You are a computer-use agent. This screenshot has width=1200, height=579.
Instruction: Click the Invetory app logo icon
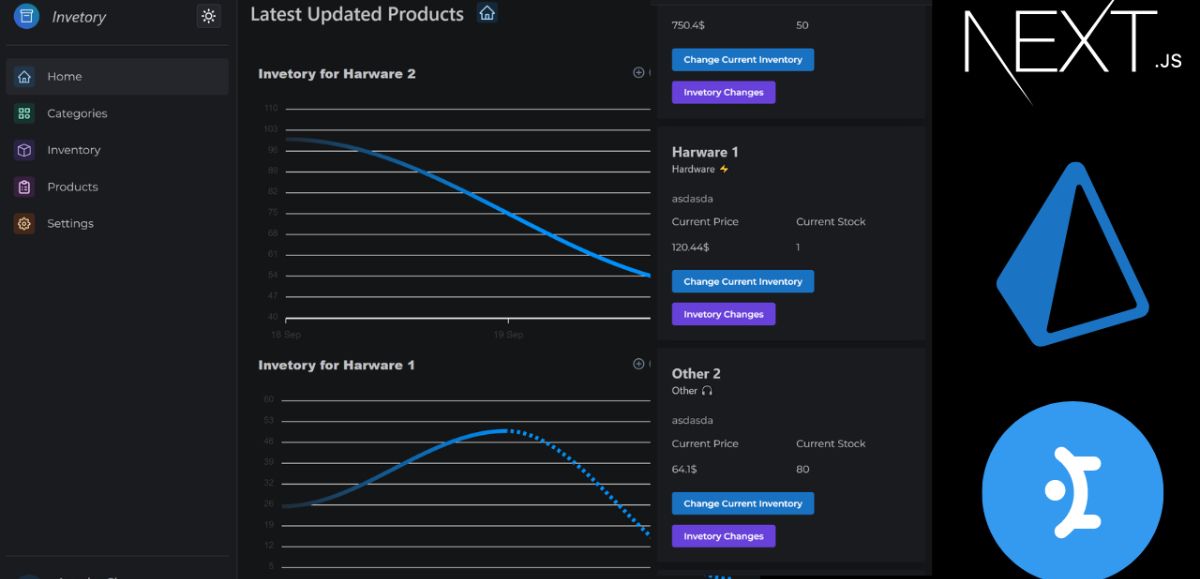[26, 16]
